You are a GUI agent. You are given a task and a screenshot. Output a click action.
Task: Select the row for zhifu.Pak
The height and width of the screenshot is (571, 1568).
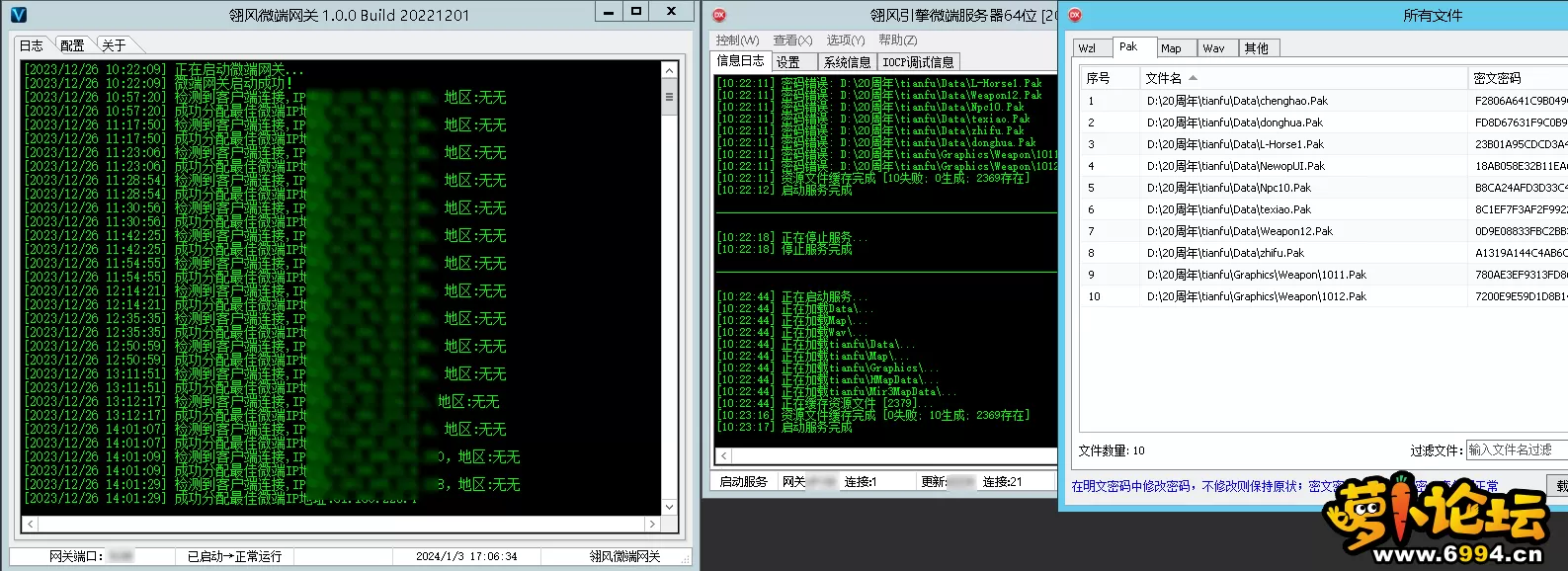pos(1324,253)
